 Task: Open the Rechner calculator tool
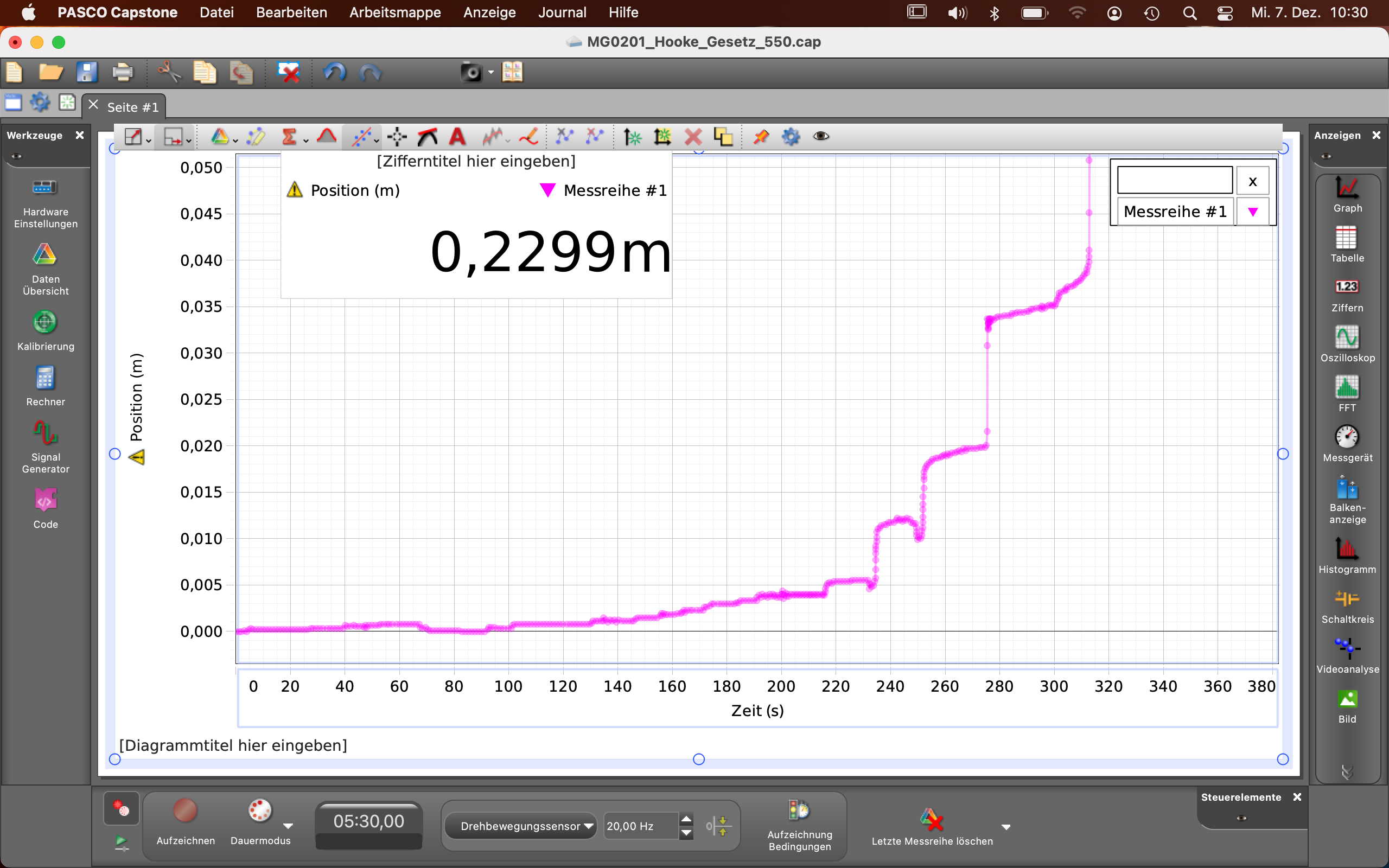point(46,386)
